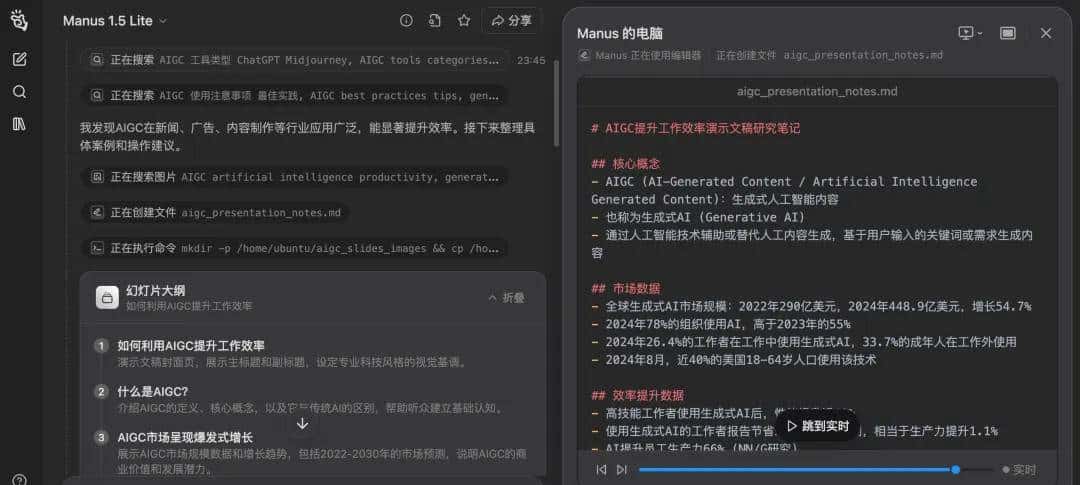Open the library icon in sidebar

(19, 124)
